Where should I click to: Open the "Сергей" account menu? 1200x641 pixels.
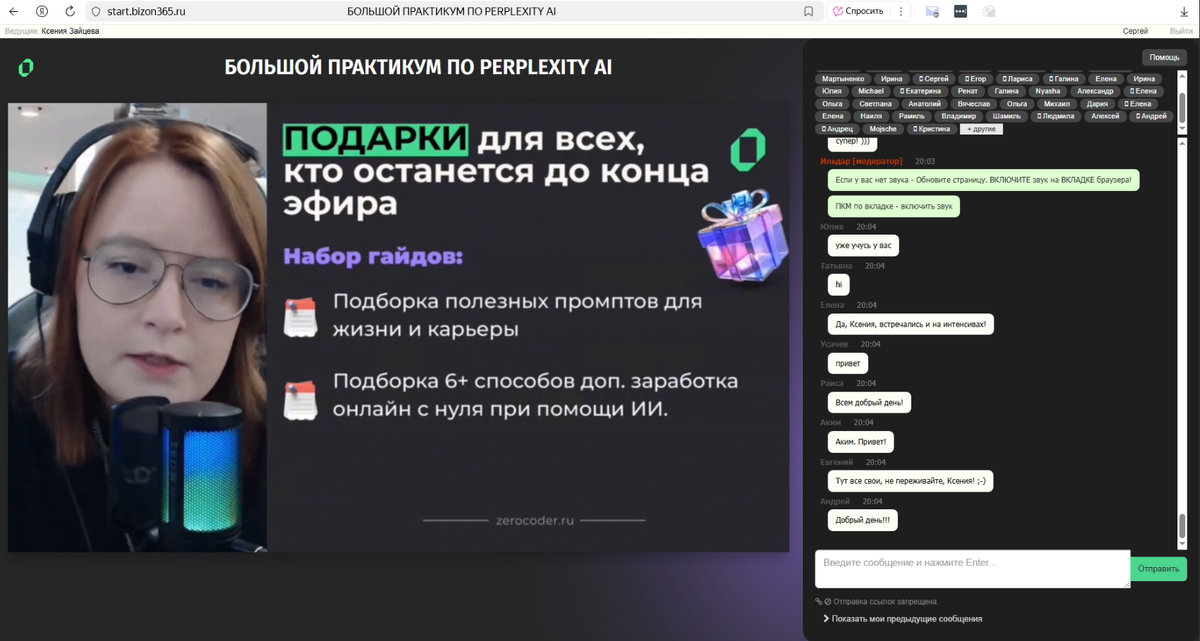click(x=1136, y=31)
